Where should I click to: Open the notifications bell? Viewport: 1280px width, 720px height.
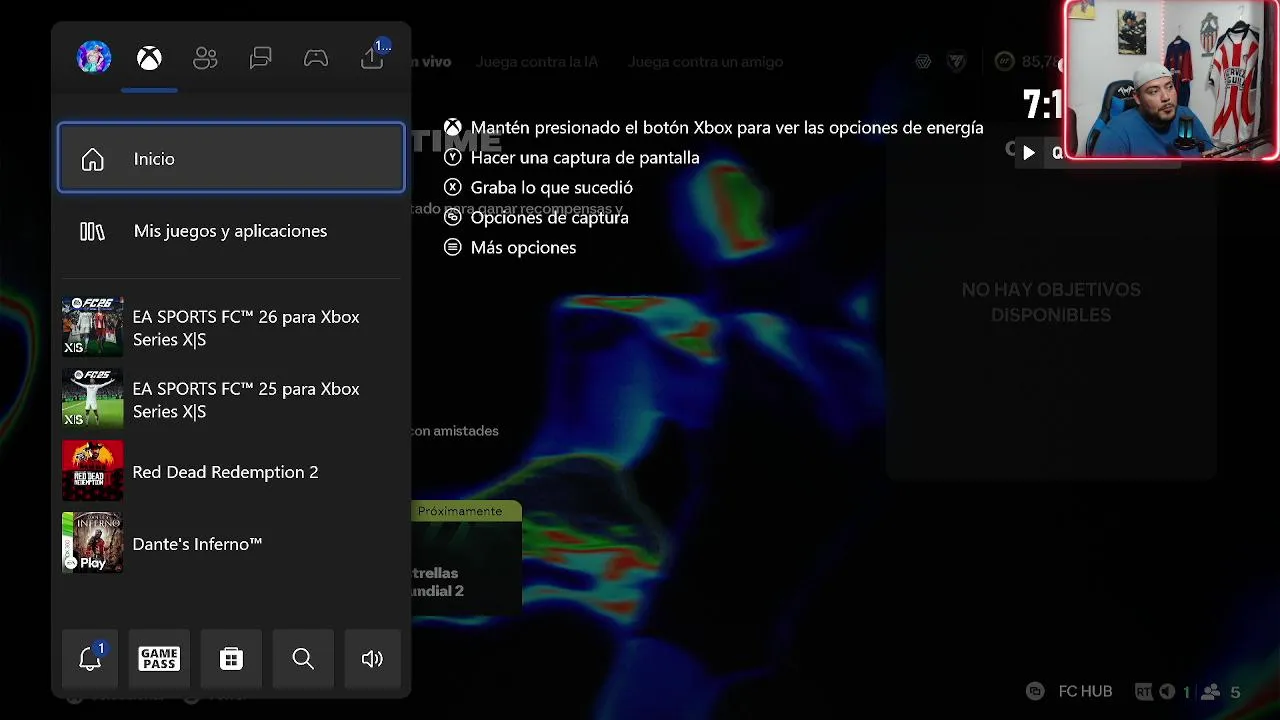(90, 658)
